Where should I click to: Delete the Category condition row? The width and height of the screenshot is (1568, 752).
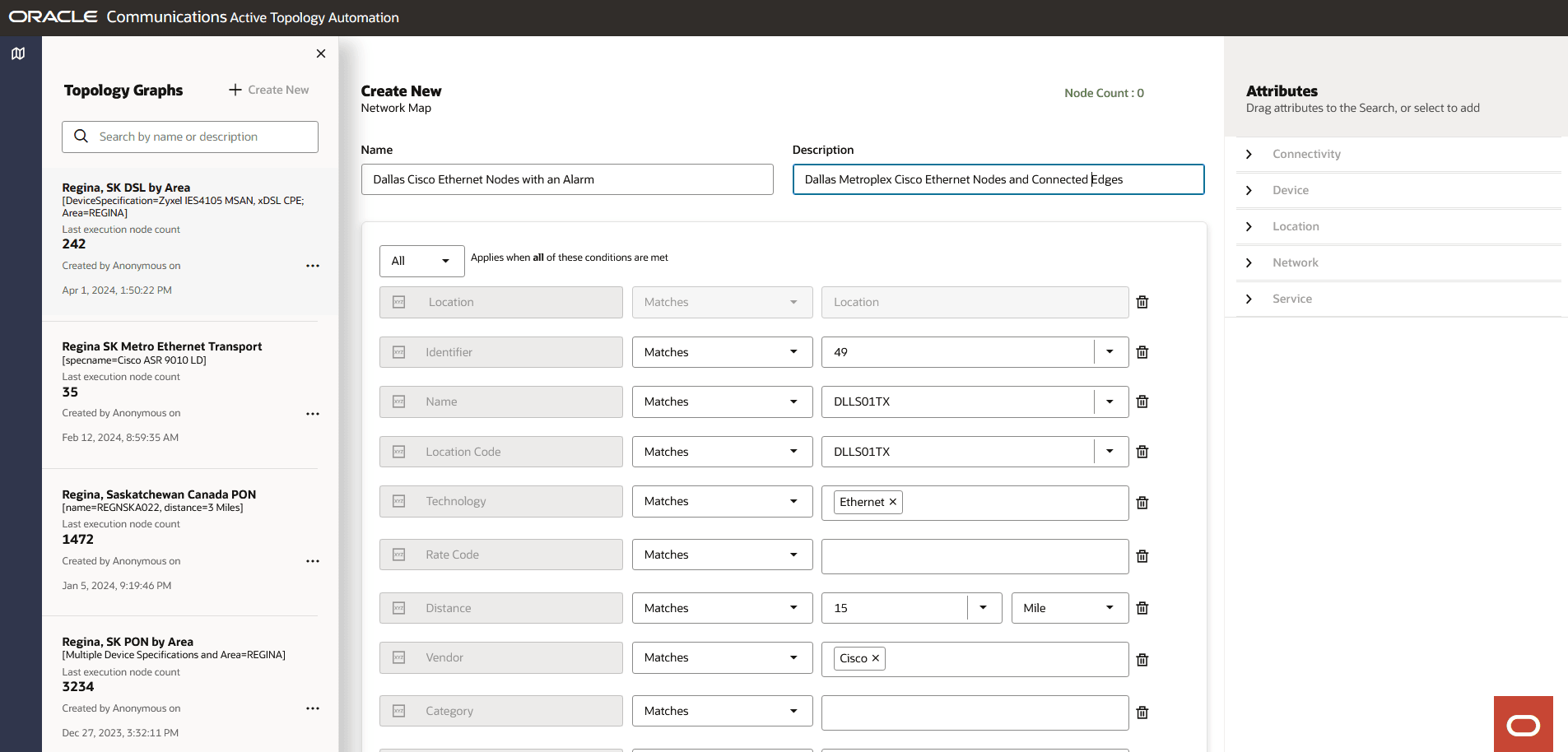[1142, 711]
